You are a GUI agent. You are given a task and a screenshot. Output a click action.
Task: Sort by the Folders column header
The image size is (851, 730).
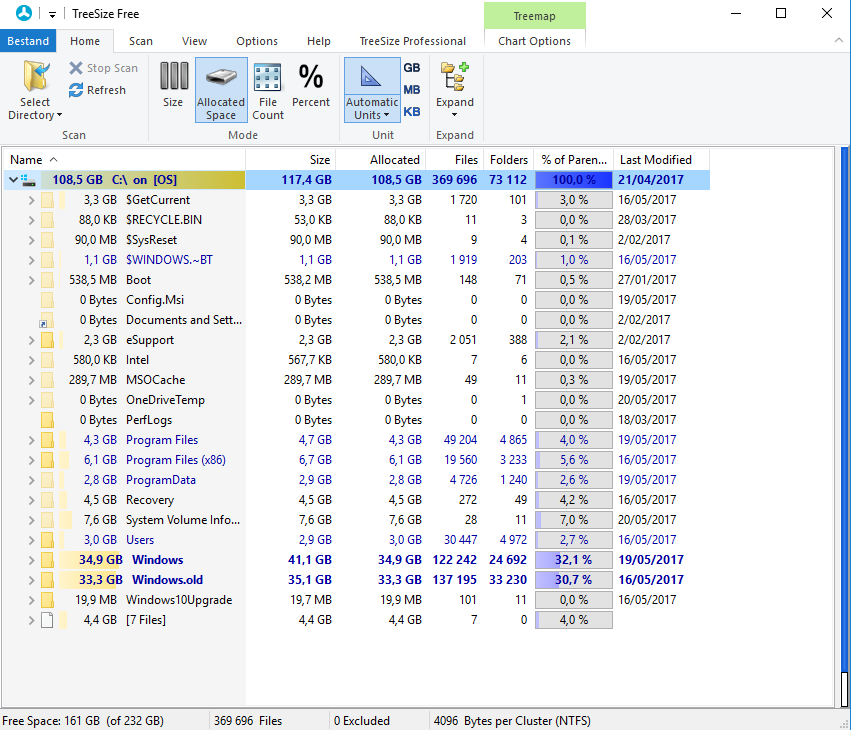click(509, 160)
